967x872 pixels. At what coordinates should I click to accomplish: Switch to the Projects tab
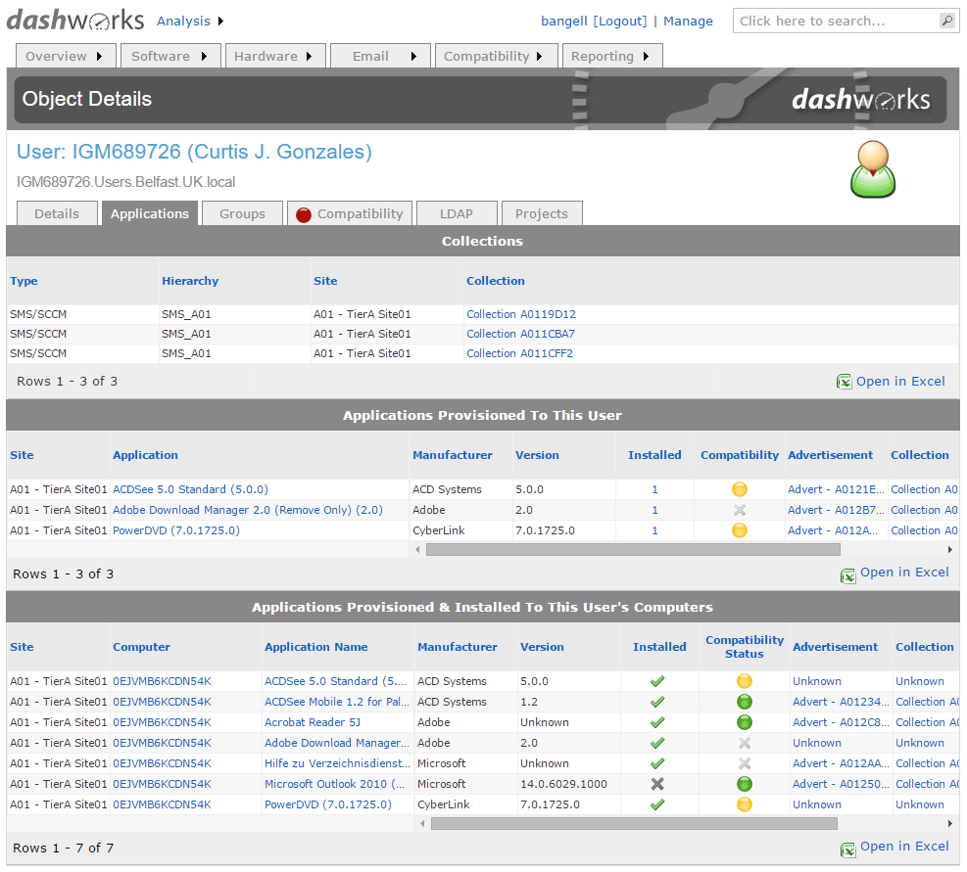click(x=541, y=214)
